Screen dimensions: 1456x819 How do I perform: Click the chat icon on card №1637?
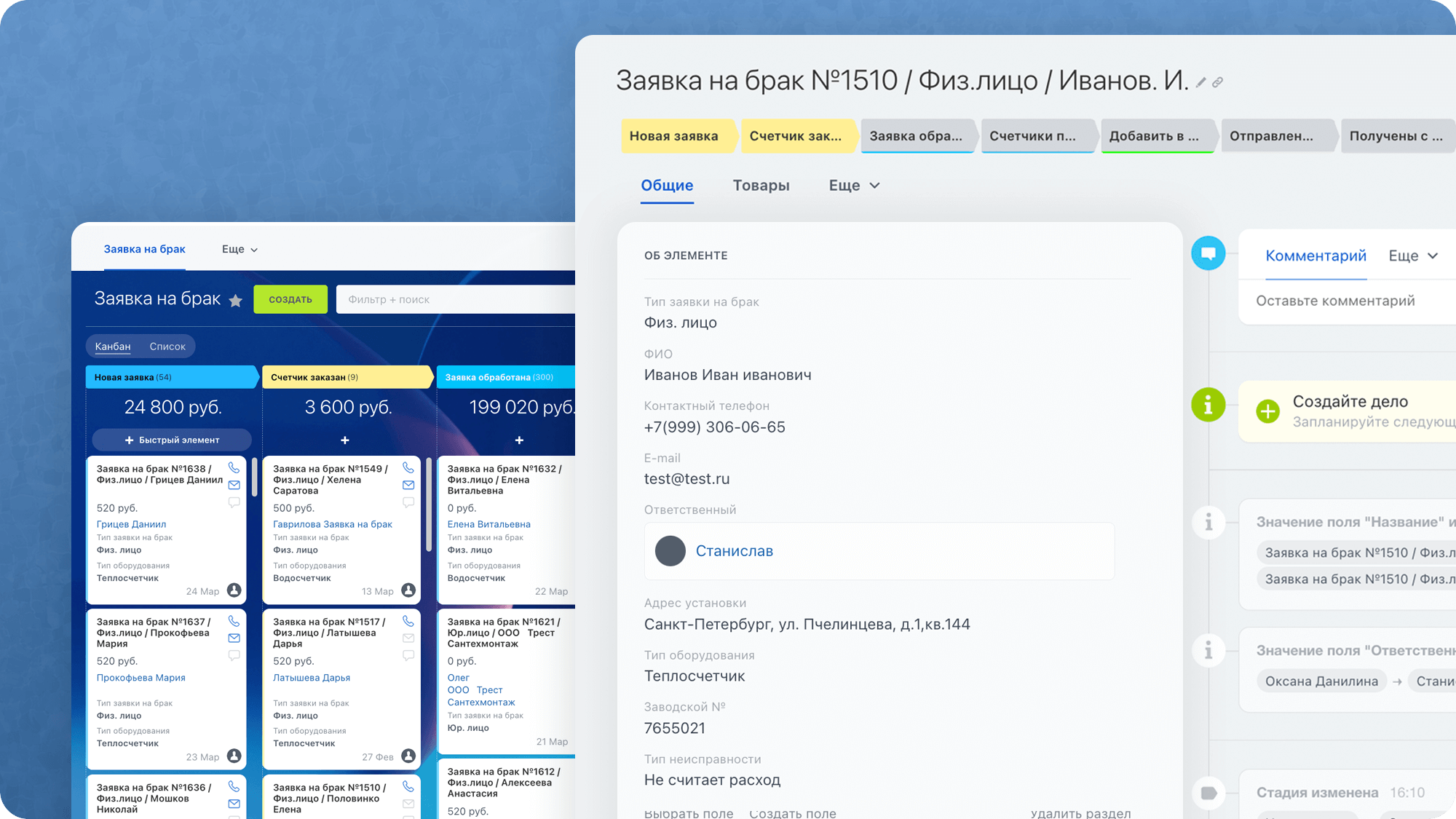click(x=234, y=655)
